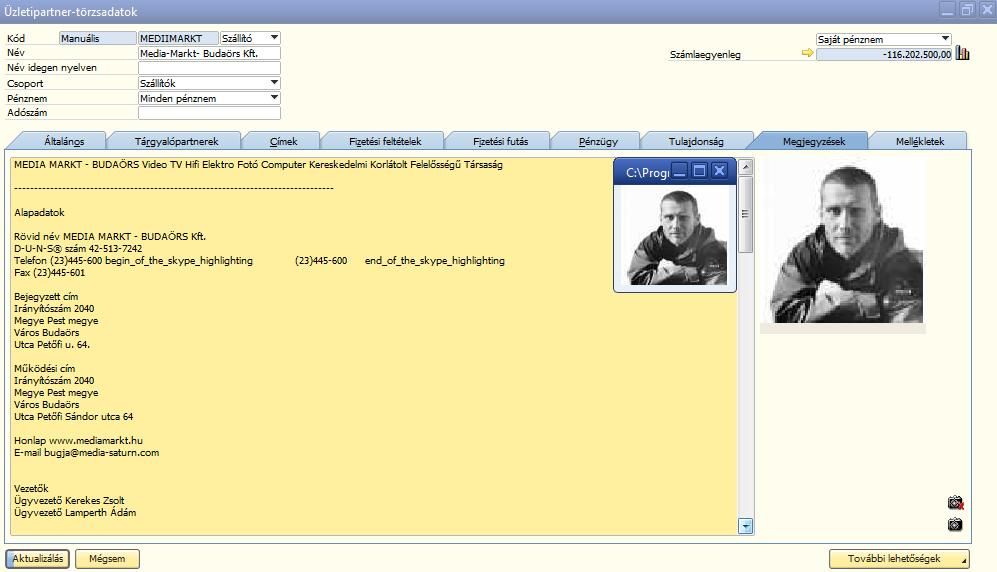Click the Rövid név MEDIA MARKT line

click(x=110, y=236)
